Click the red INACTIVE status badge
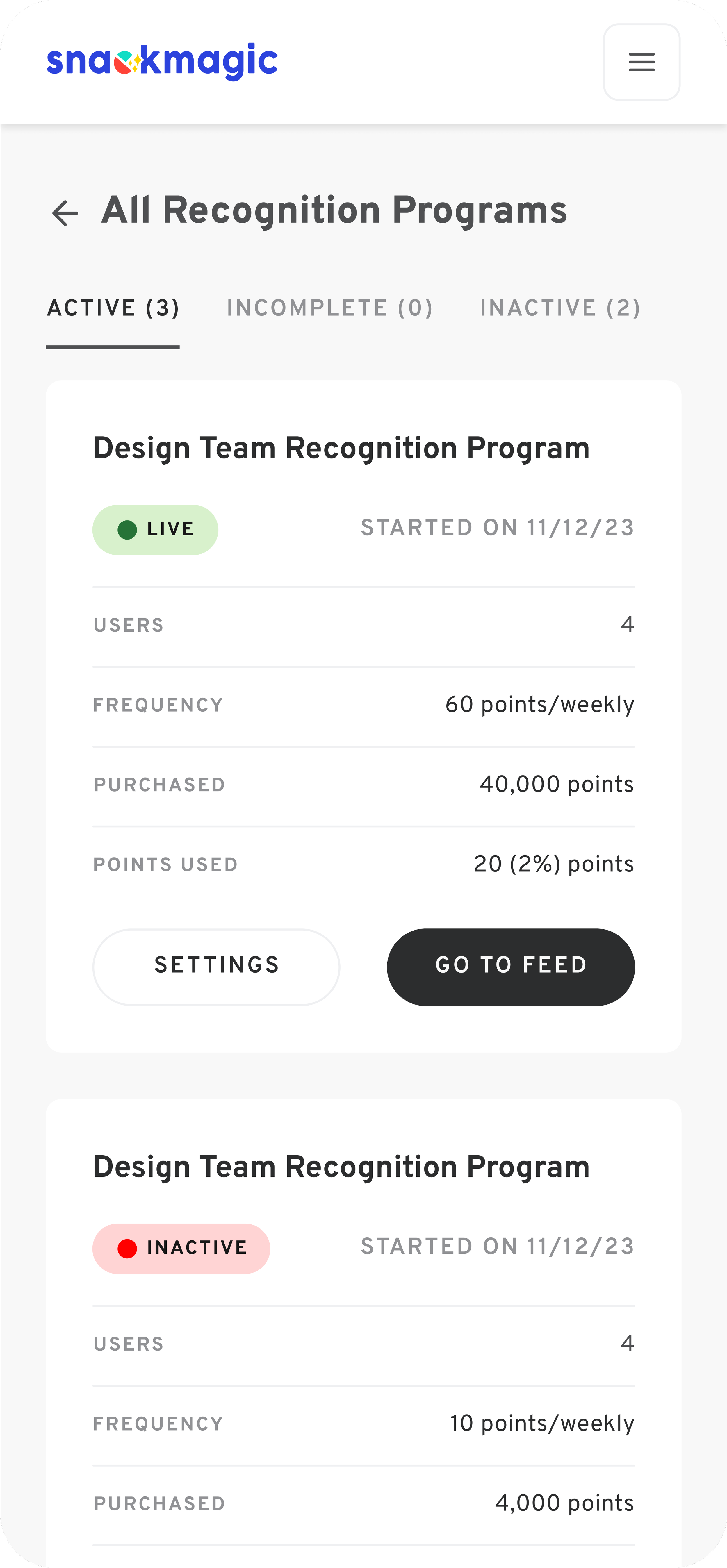This screenshot has height=1568, width=727. 181,1248
